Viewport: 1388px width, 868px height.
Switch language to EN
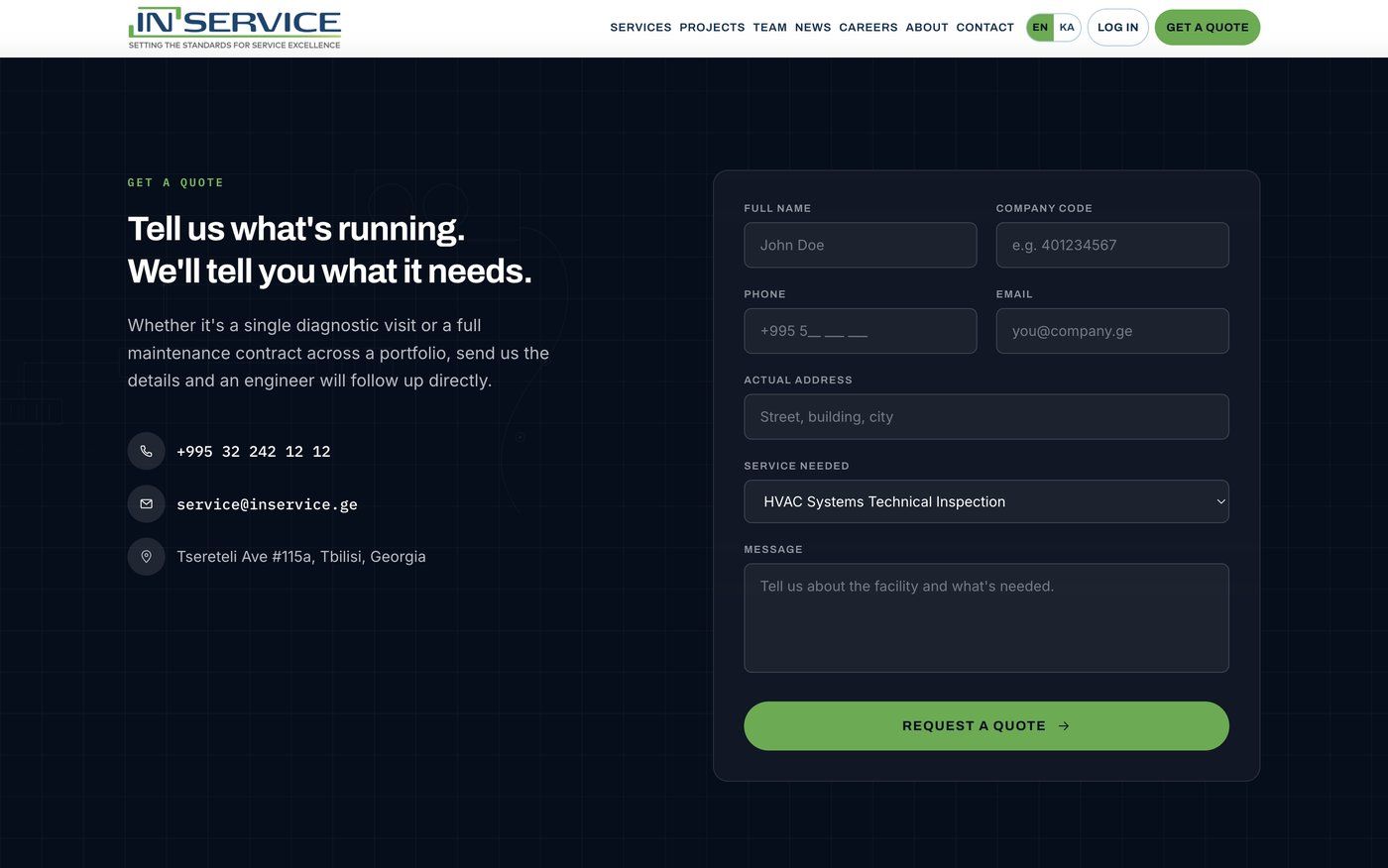click(1040, 28)
